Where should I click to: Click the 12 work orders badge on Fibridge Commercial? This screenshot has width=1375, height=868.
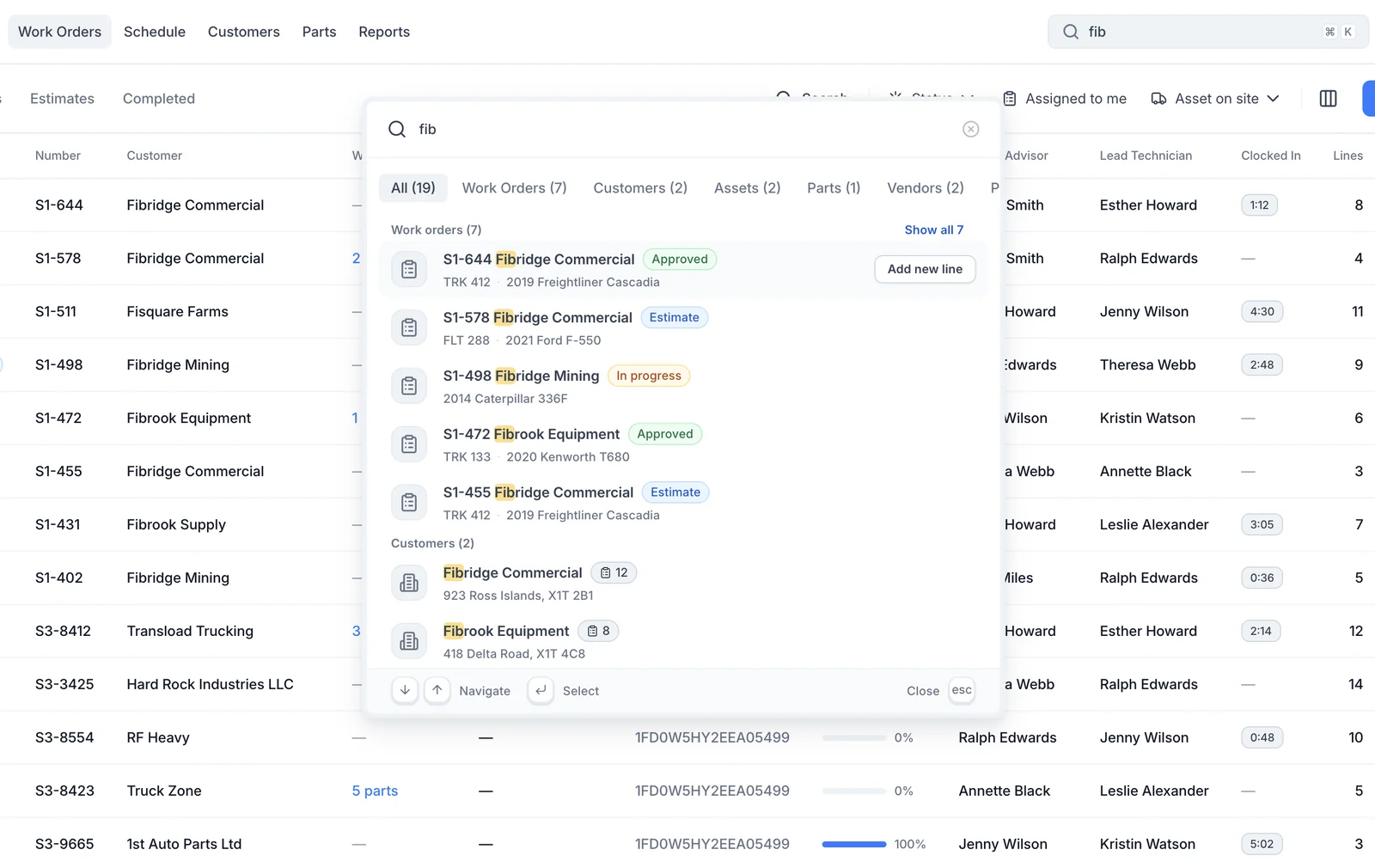coord(614,572)
